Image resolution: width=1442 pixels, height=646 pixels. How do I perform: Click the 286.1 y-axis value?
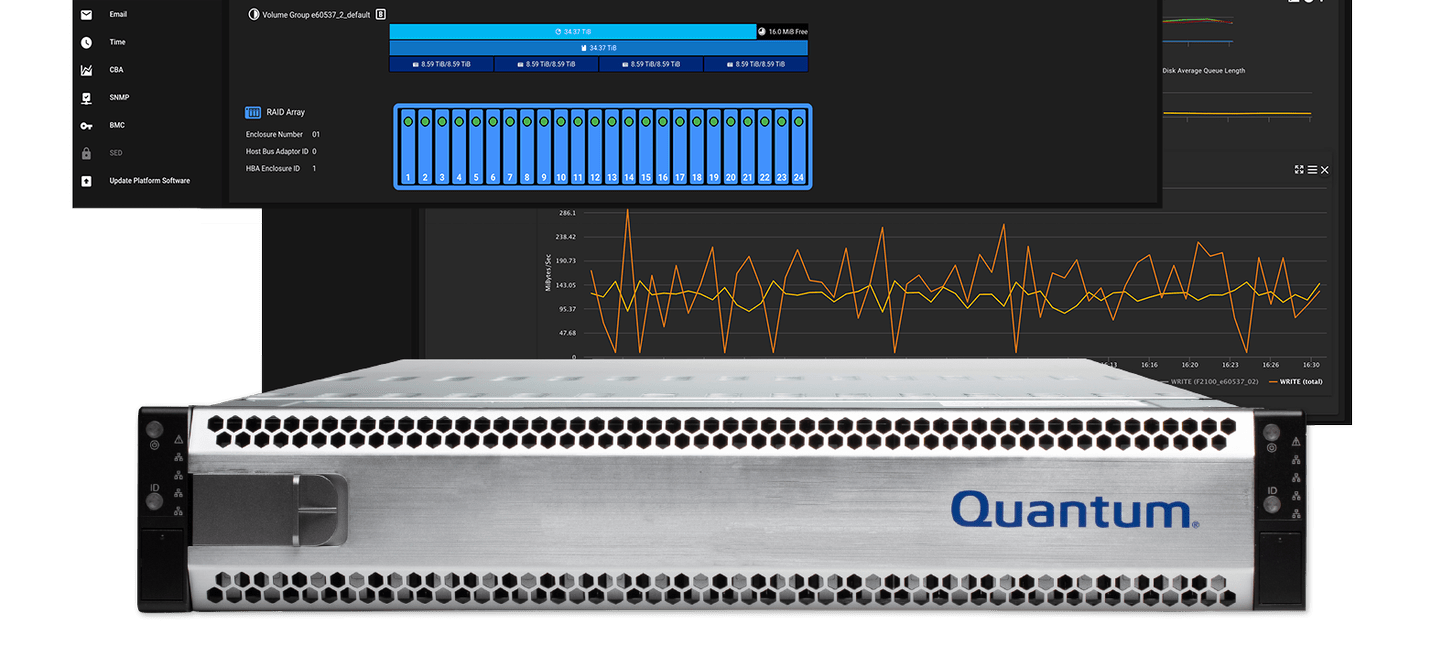(x=568, y=213)
